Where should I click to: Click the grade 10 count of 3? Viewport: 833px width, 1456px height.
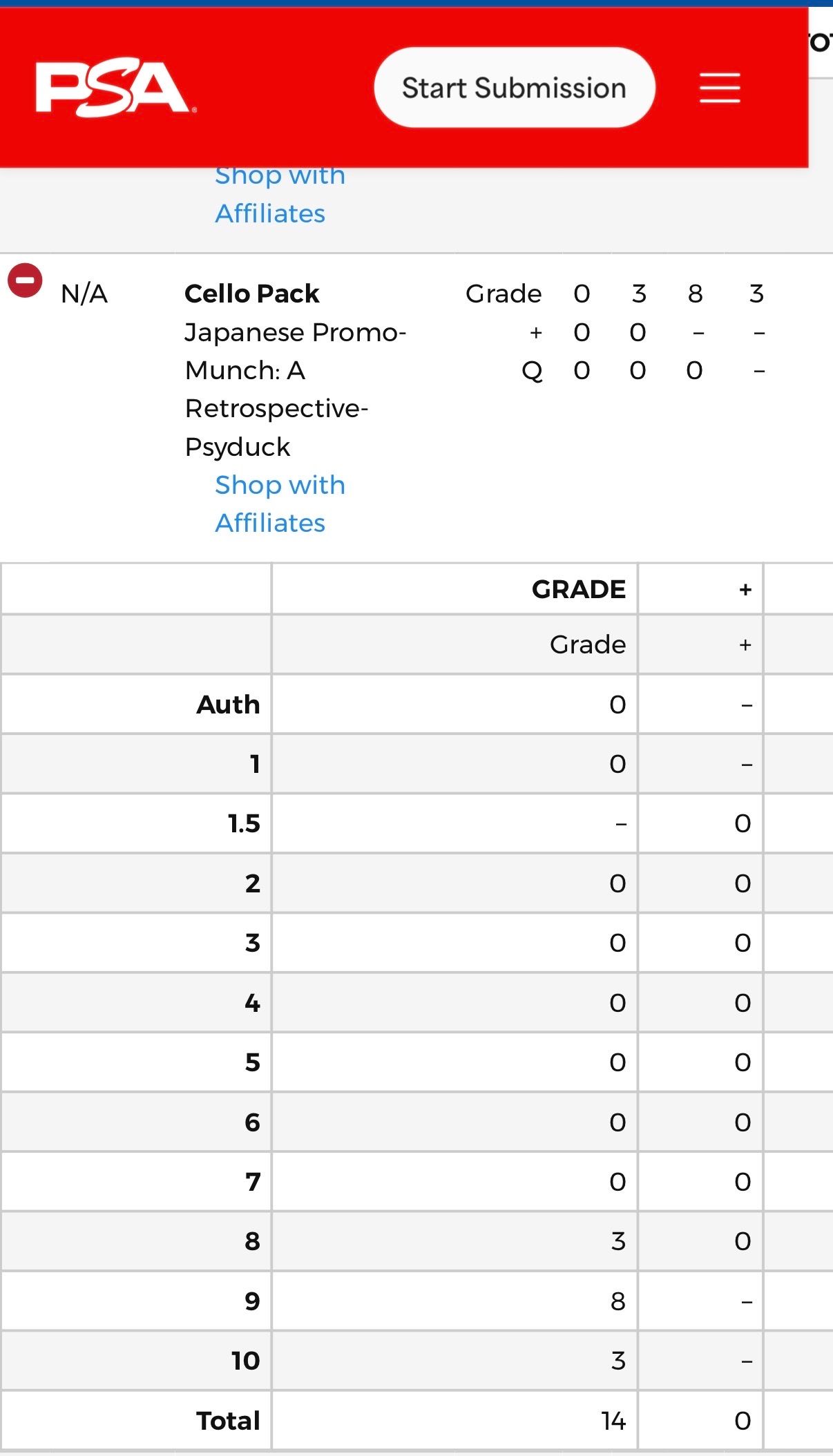tap(618, 1361)
